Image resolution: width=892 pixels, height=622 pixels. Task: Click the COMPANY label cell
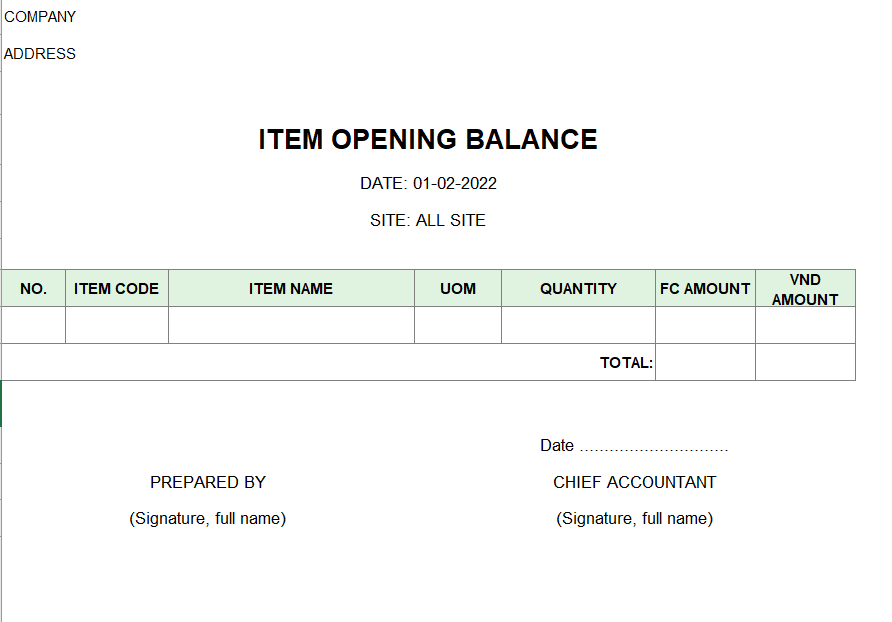[x=41, y=17]
